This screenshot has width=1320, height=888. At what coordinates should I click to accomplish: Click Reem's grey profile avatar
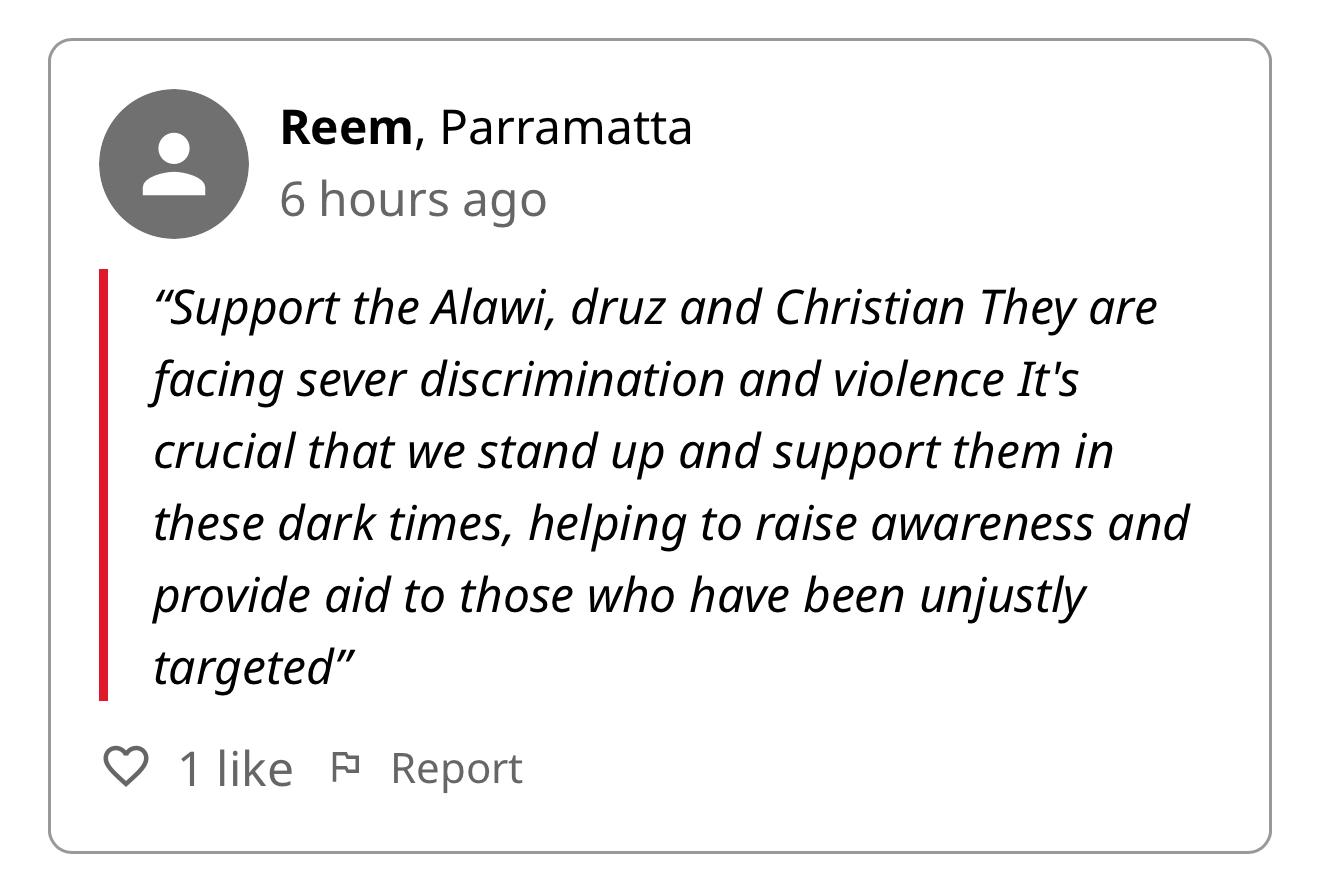point(174,164)
